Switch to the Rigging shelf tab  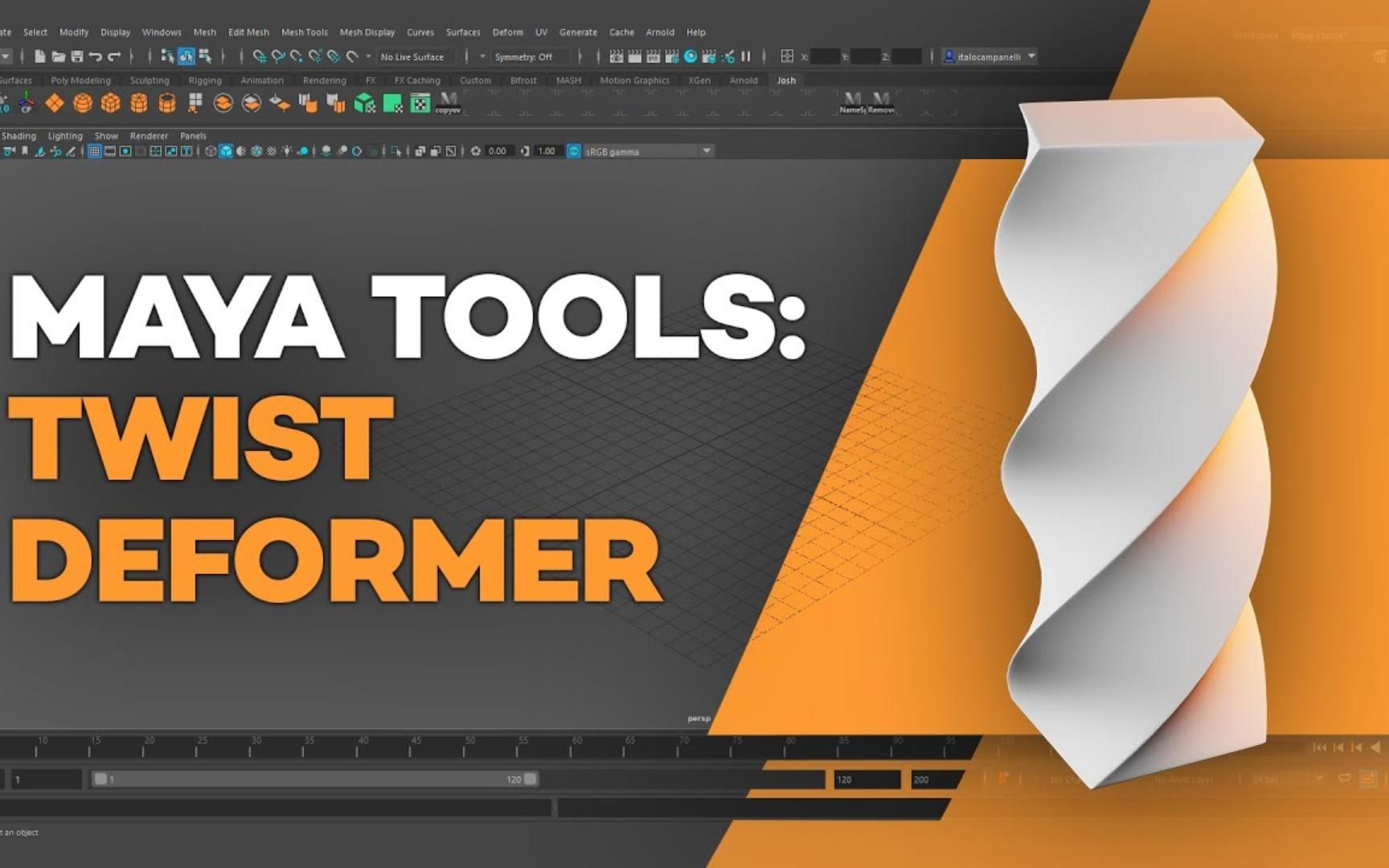pos(205,80)
